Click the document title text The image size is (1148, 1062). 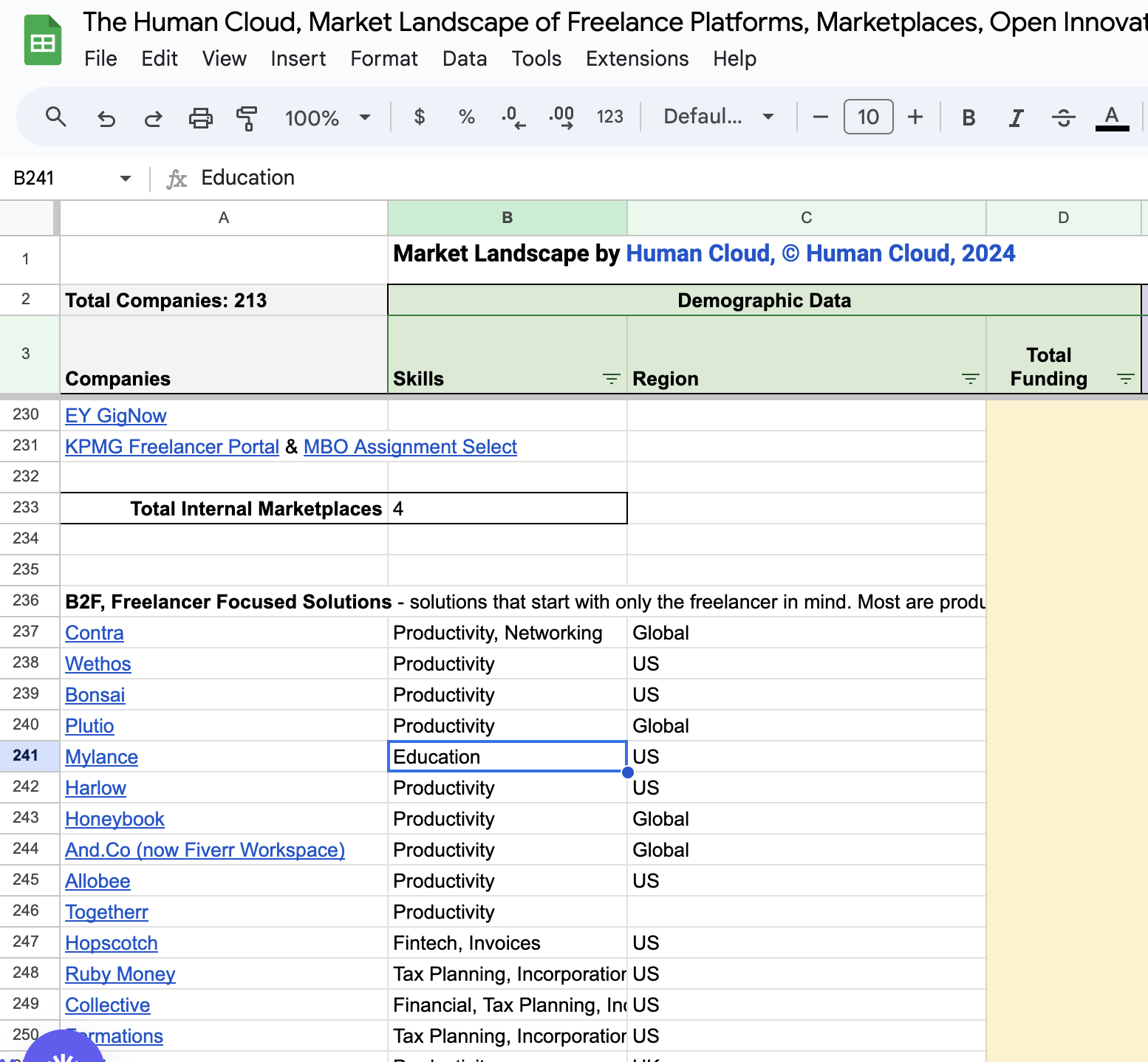[615, 22]
